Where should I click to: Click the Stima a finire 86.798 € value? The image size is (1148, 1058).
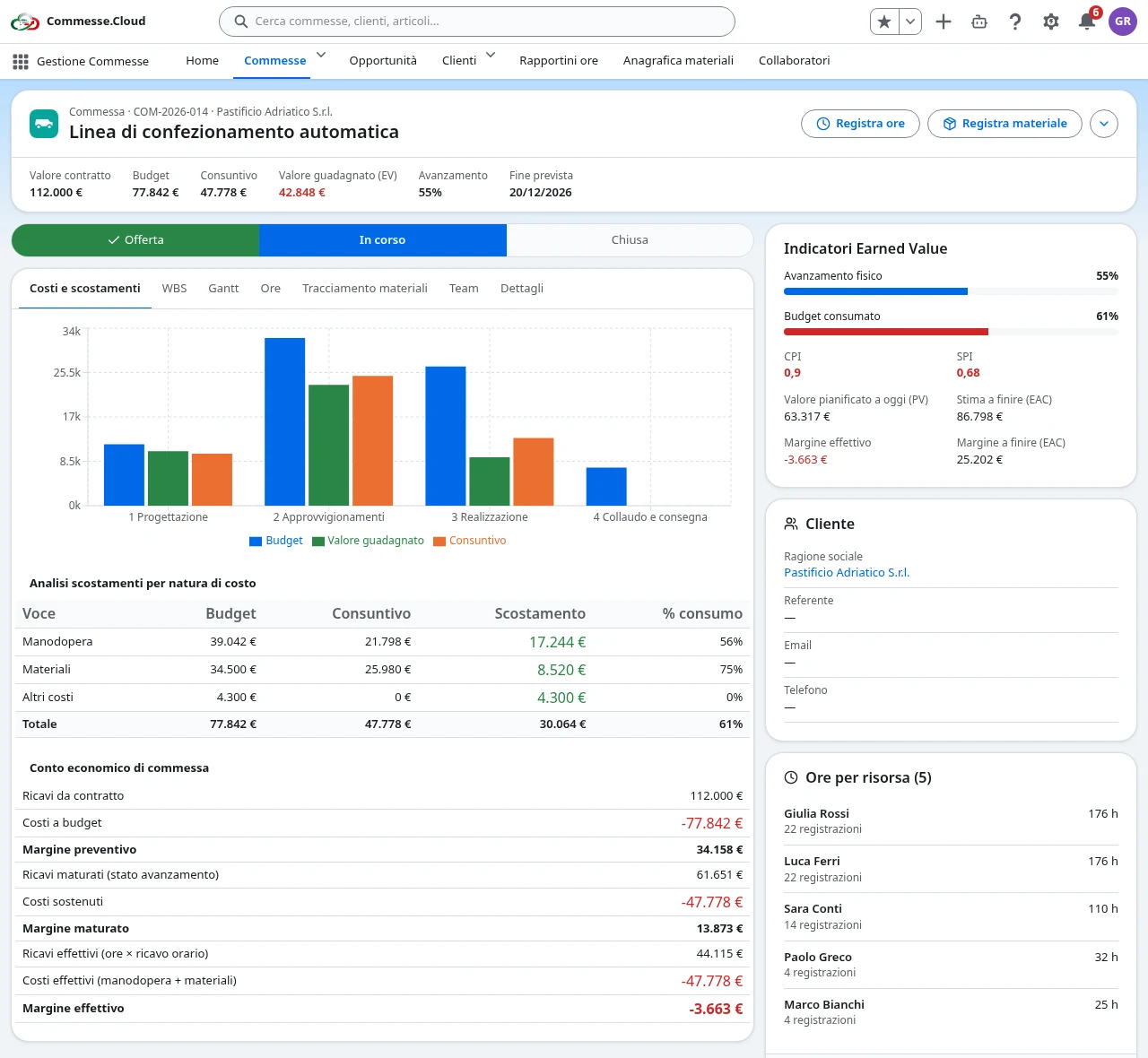click(980, 417)
